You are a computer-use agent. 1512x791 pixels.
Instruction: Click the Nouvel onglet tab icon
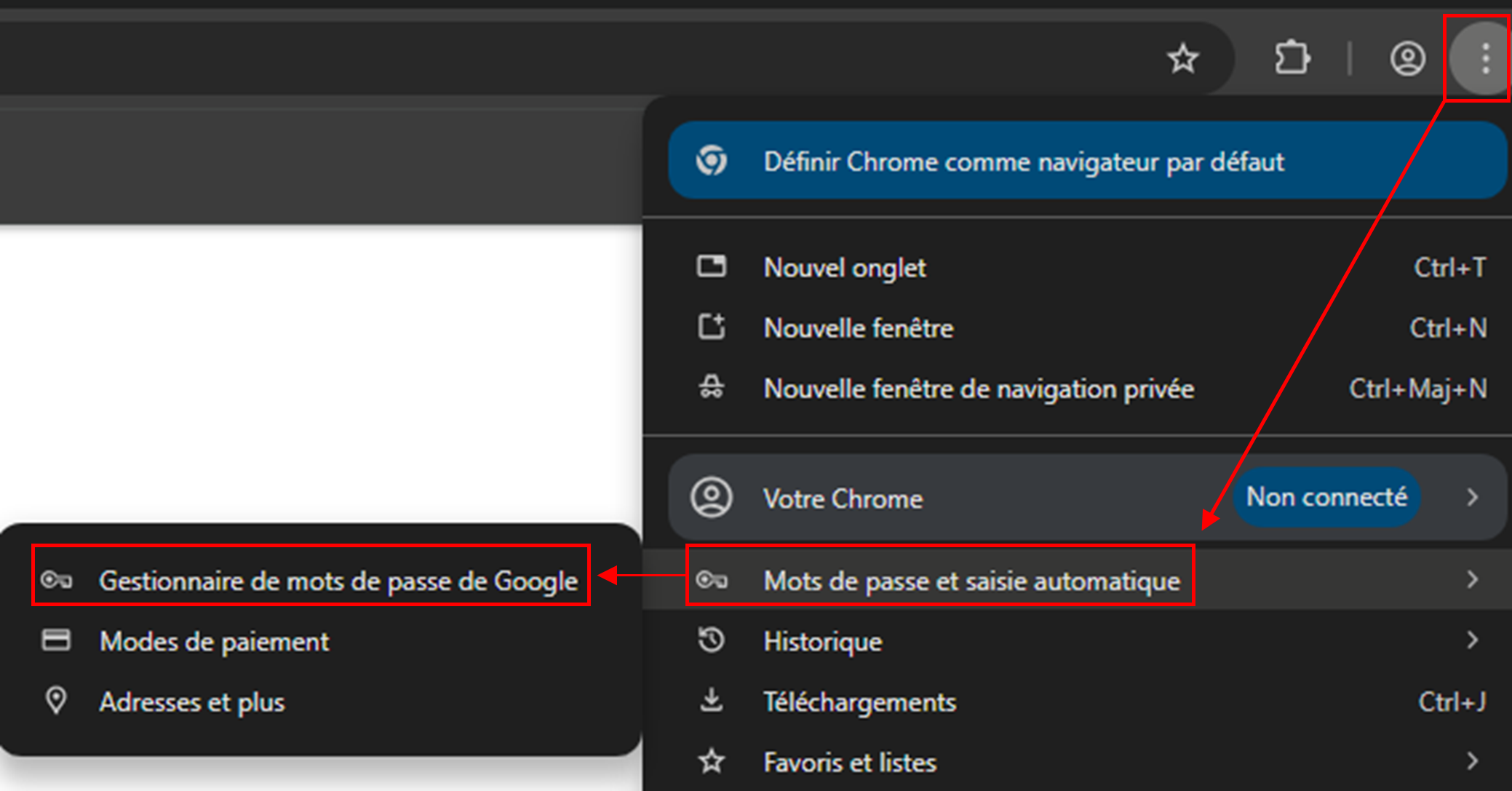pyautogui.click(x=711, y=266)
